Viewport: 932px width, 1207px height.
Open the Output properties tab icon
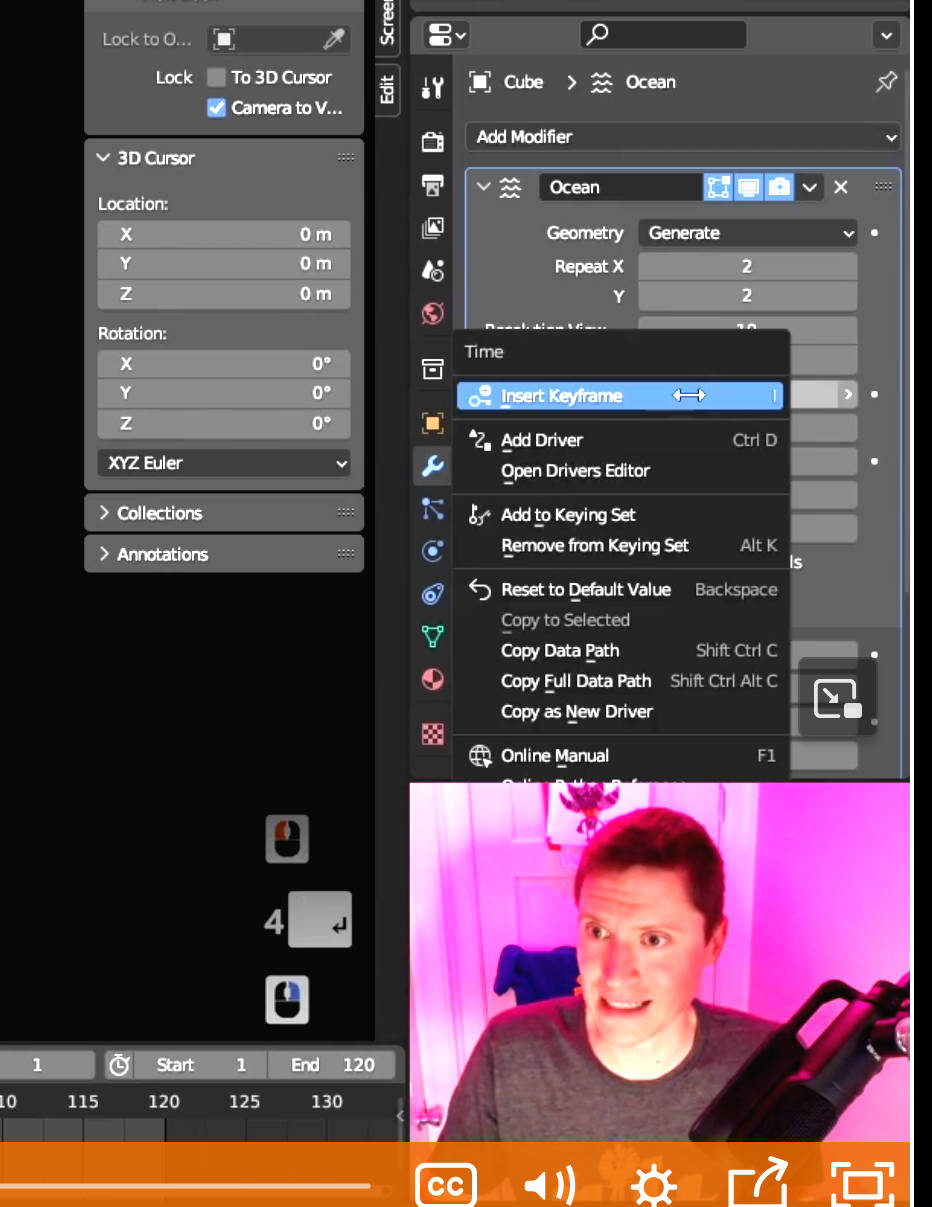[432, 185]
